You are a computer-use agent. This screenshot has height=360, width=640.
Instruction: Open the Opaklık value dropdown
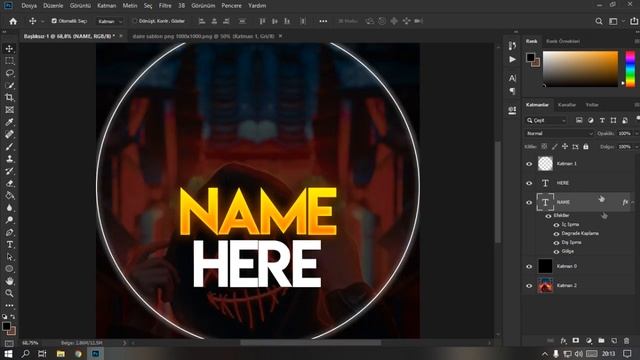(x=636, y=133)
